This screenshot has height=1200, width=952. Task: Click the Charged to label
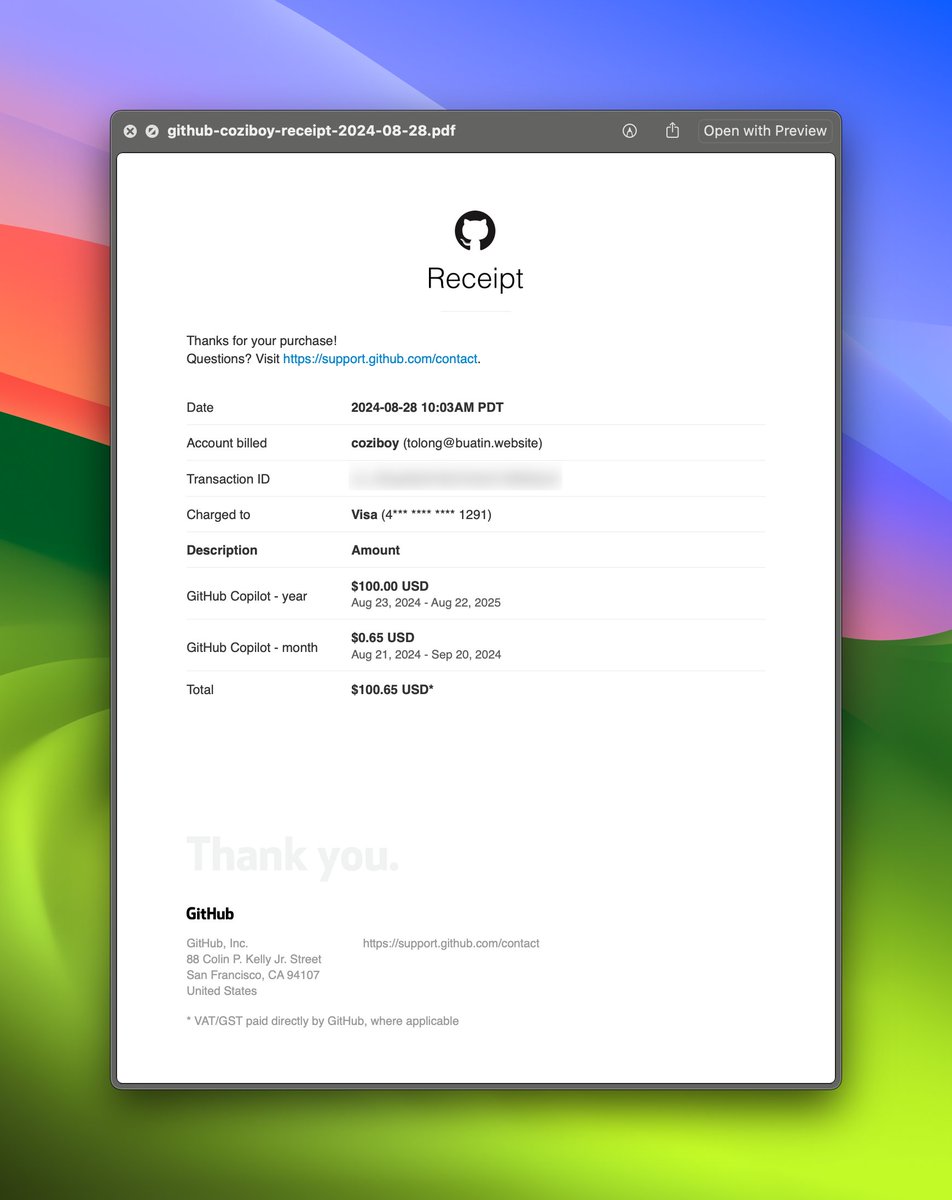click(219, 515)
